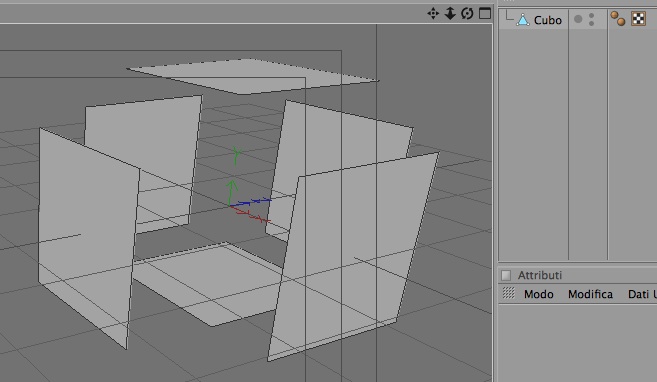The width and height of the screenshot is (657, 382).
Task: Click the Cubo Phong tag icon
Action: tap(618, 19)
